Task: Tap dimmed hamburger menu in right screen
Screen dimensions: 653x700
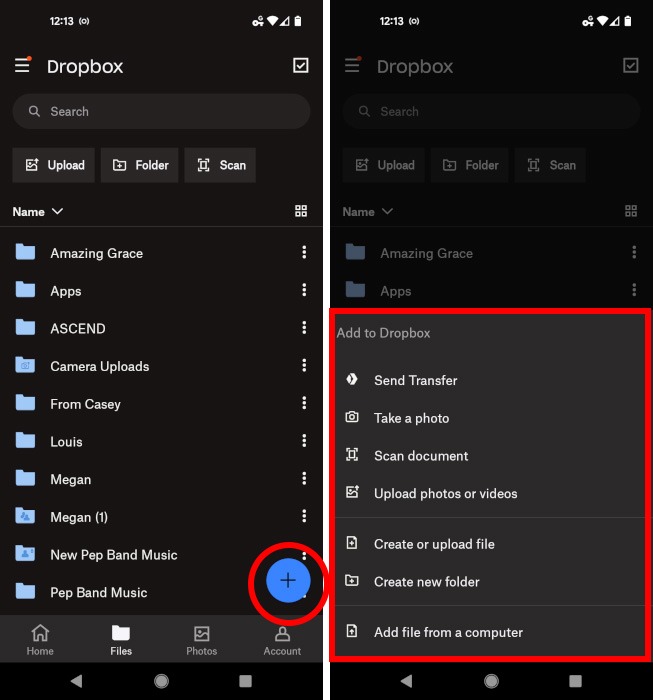Action: click(353, 66)
